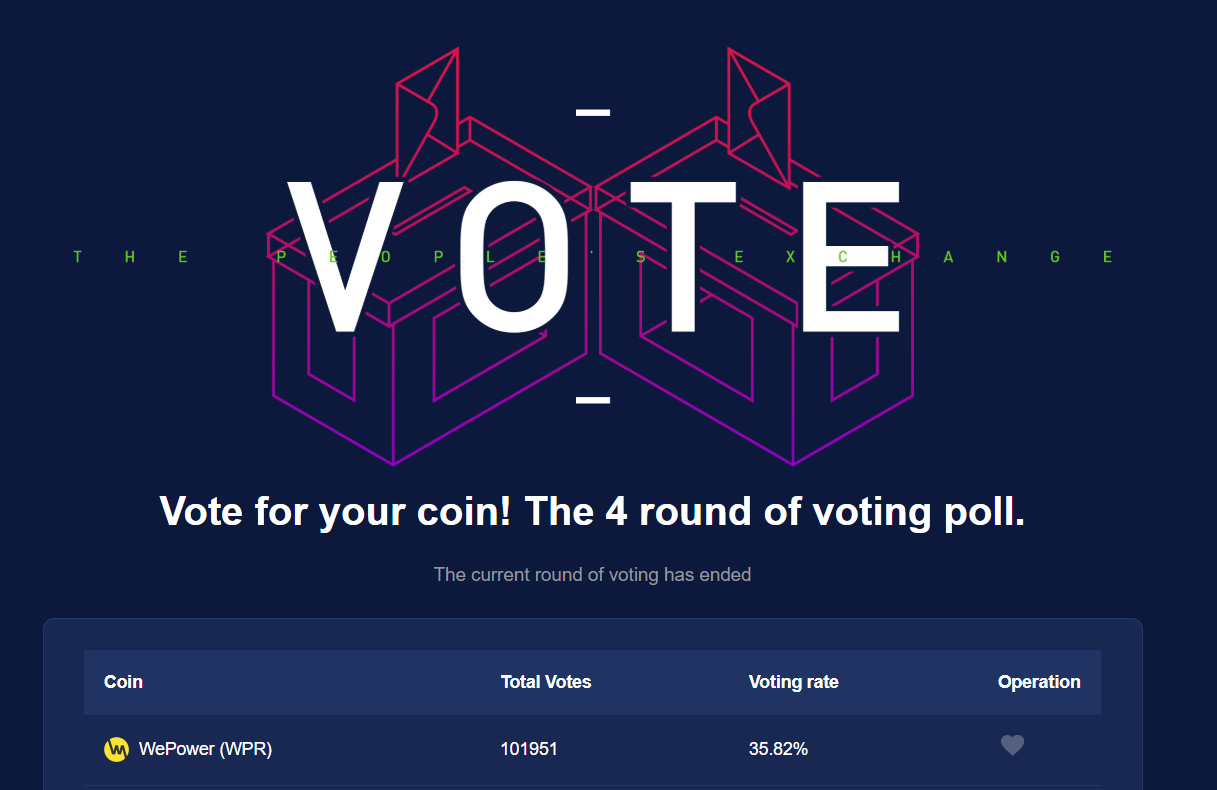Click the heart vote icon for WePower

coord(1012,746)
